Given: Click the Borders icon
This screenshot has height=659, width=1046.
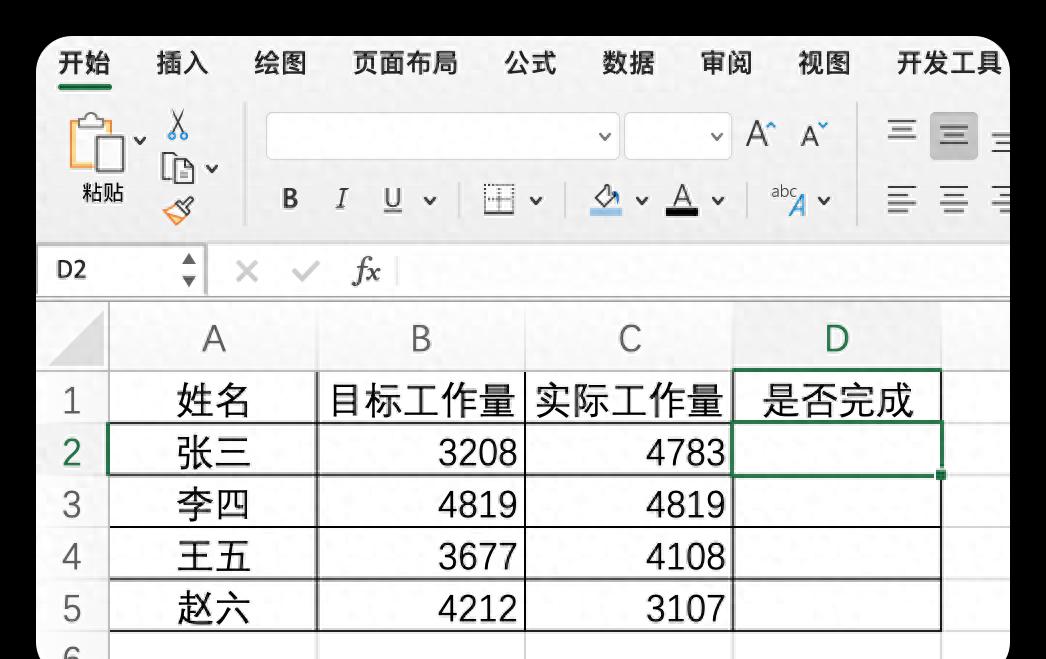Looking at the screenshot, I should (x=499, y=199).
